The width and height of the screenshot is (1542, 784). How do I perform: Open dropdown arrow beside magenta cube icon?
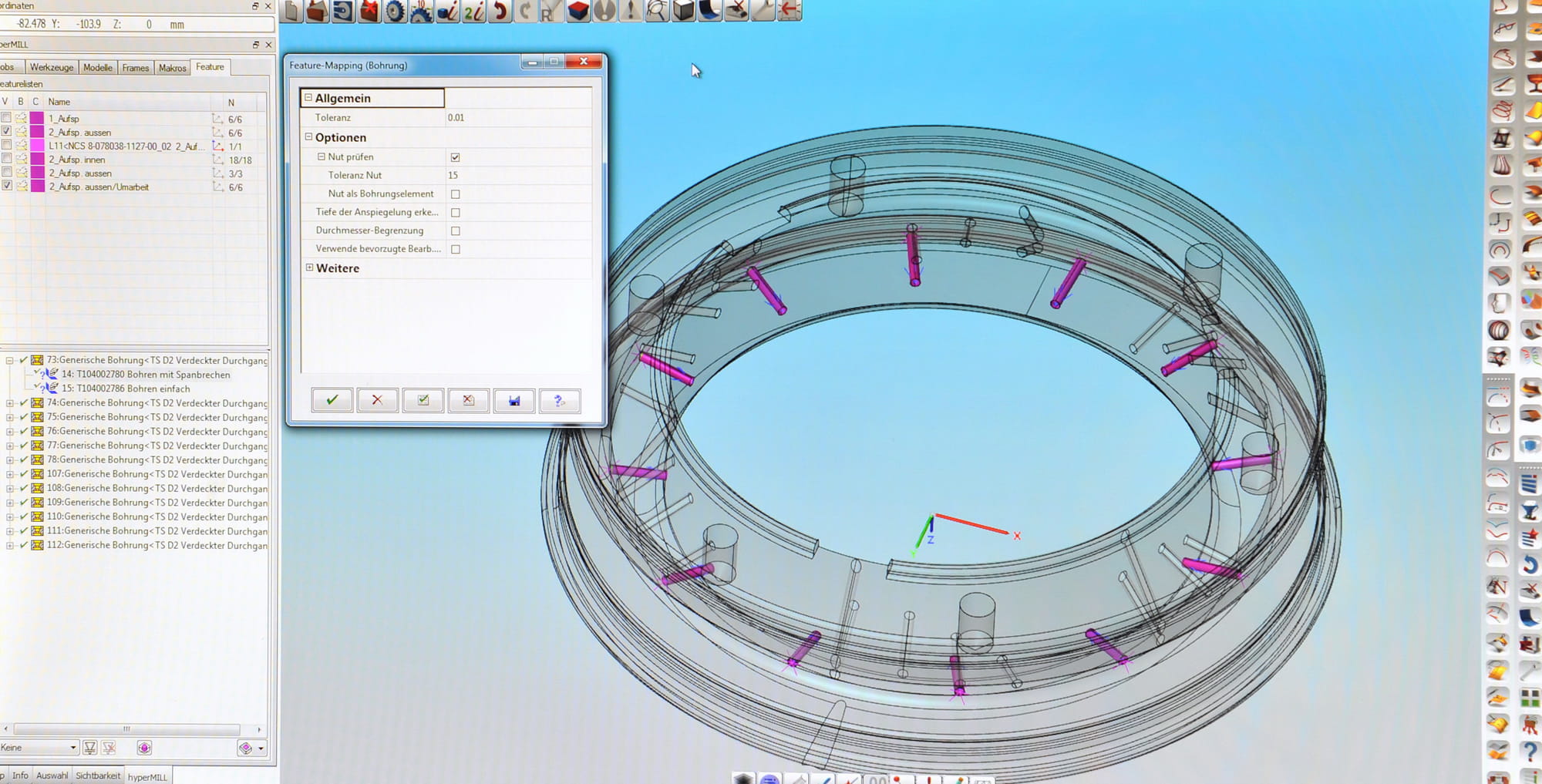[x=261, y=748]
